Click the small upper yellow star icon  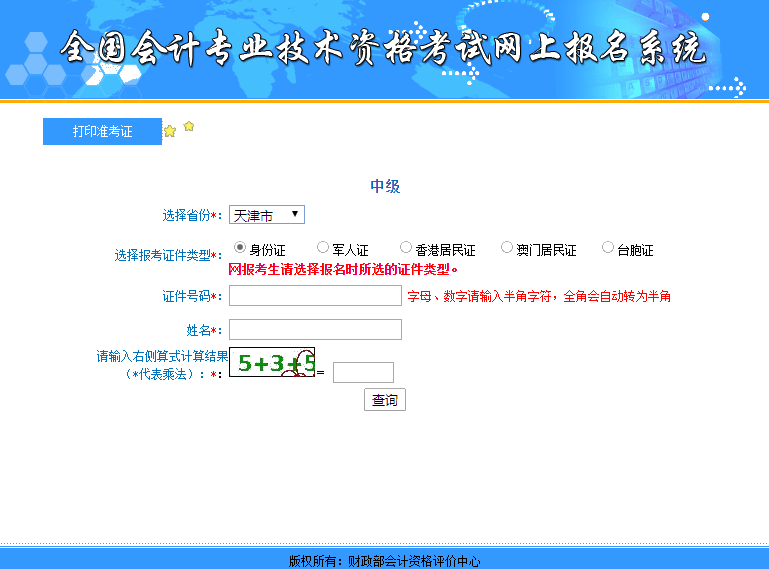pyautogui.click(x=189, y=127)
